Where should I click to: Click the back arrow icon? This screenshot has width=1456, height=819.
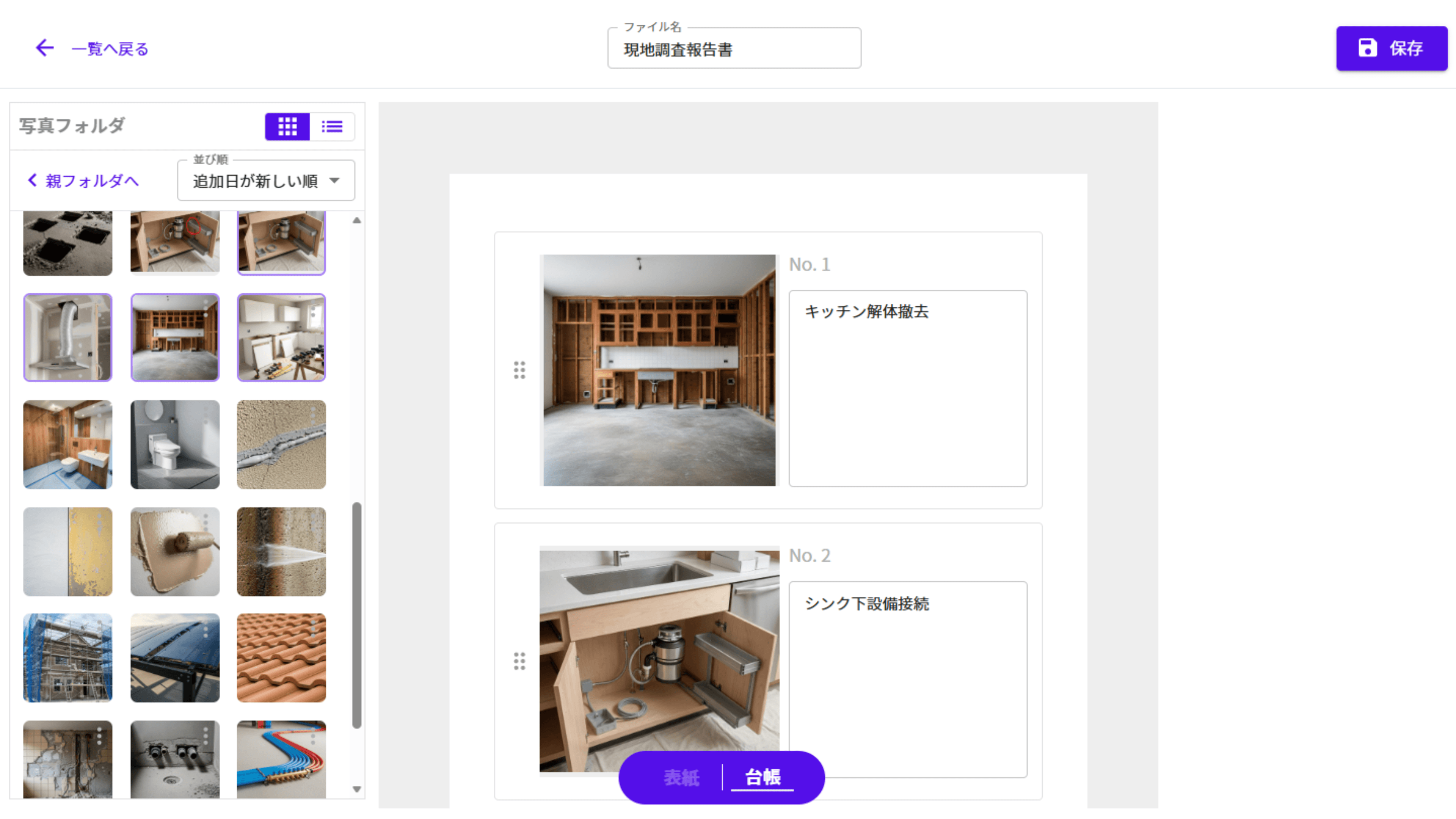coord(45,48)
